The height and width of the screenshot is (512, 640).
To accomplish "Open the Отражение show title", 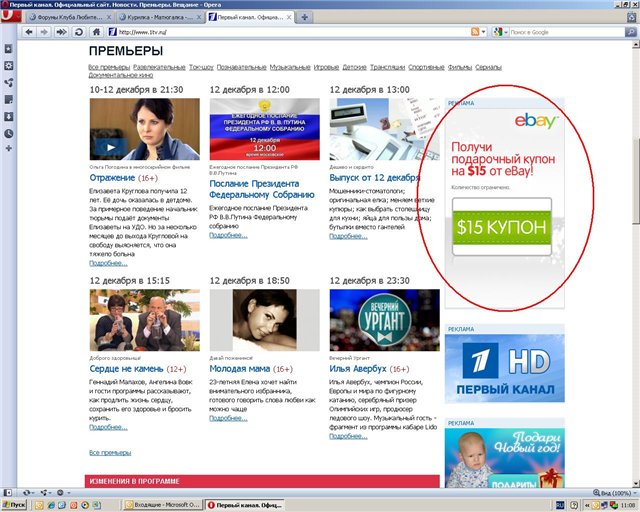I will pyautogui.click(x=112, y=178).
